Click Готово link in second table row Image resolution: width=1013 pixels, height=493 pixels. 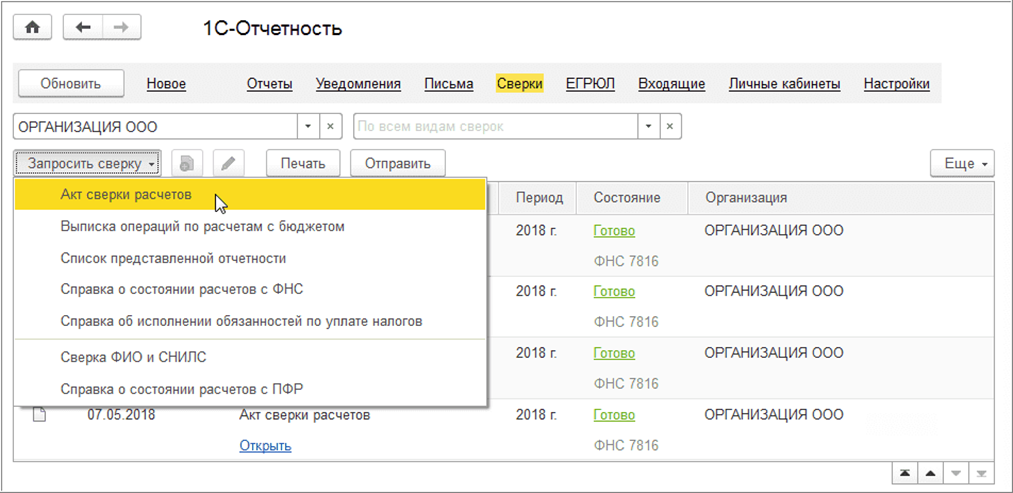(x=614, y=291)
